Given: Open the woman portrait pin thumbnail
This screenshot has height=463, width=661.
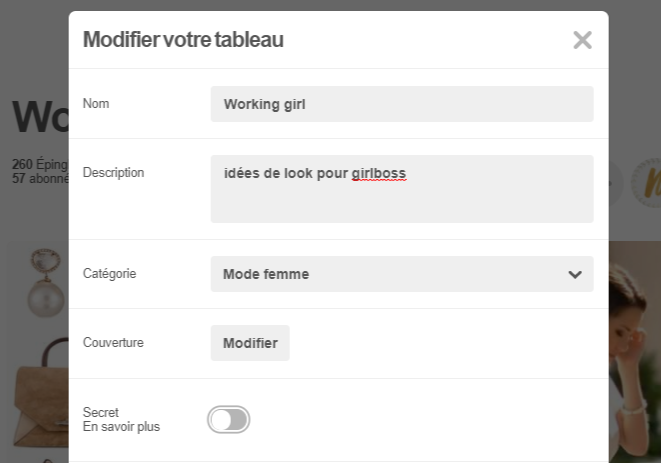Looking at the screenshot, I should (x=634, y=352).
